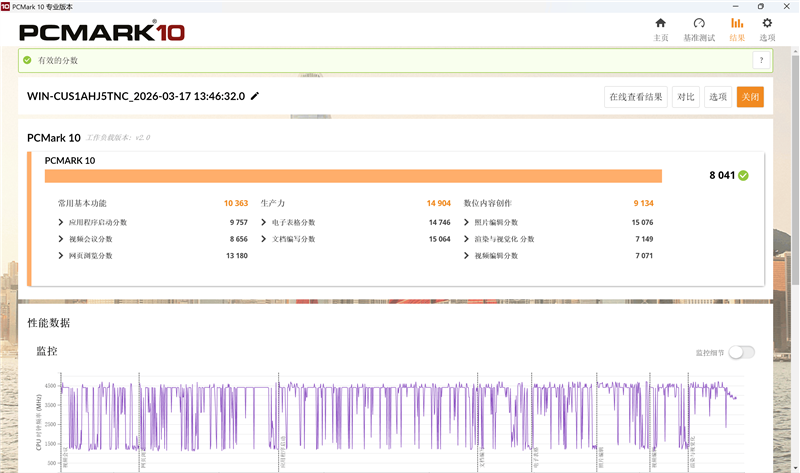Image resolution: width=800 pixels, height=473 pixels.
Task: Click the 对比 compare button
Action: pyautogui.click(x=685, y=97)
